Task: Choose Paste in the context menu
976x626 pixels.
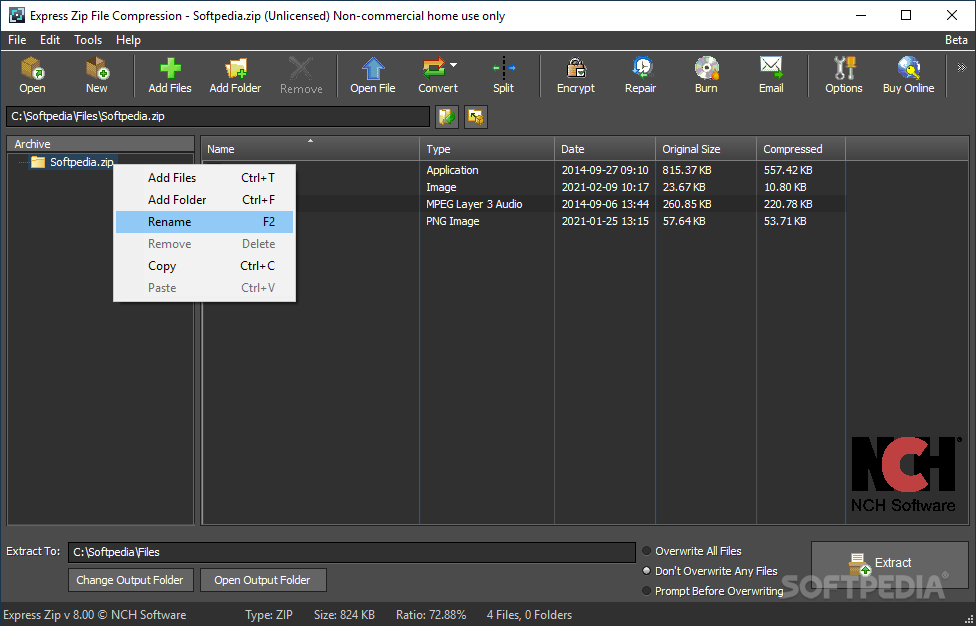Action: tap(204, 288)
